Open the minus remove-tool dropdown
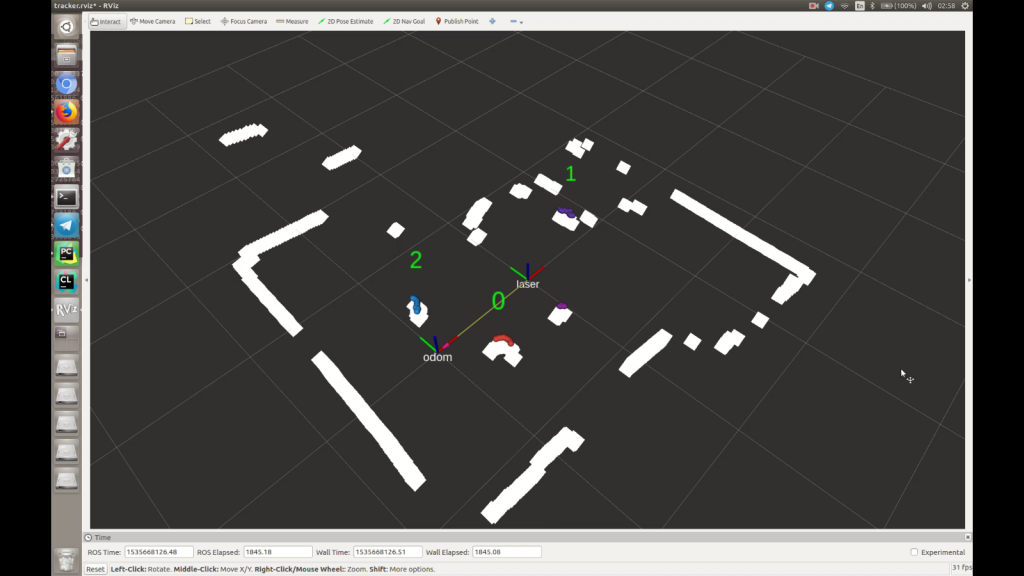The image size is (1024, 576). point(516,21)
